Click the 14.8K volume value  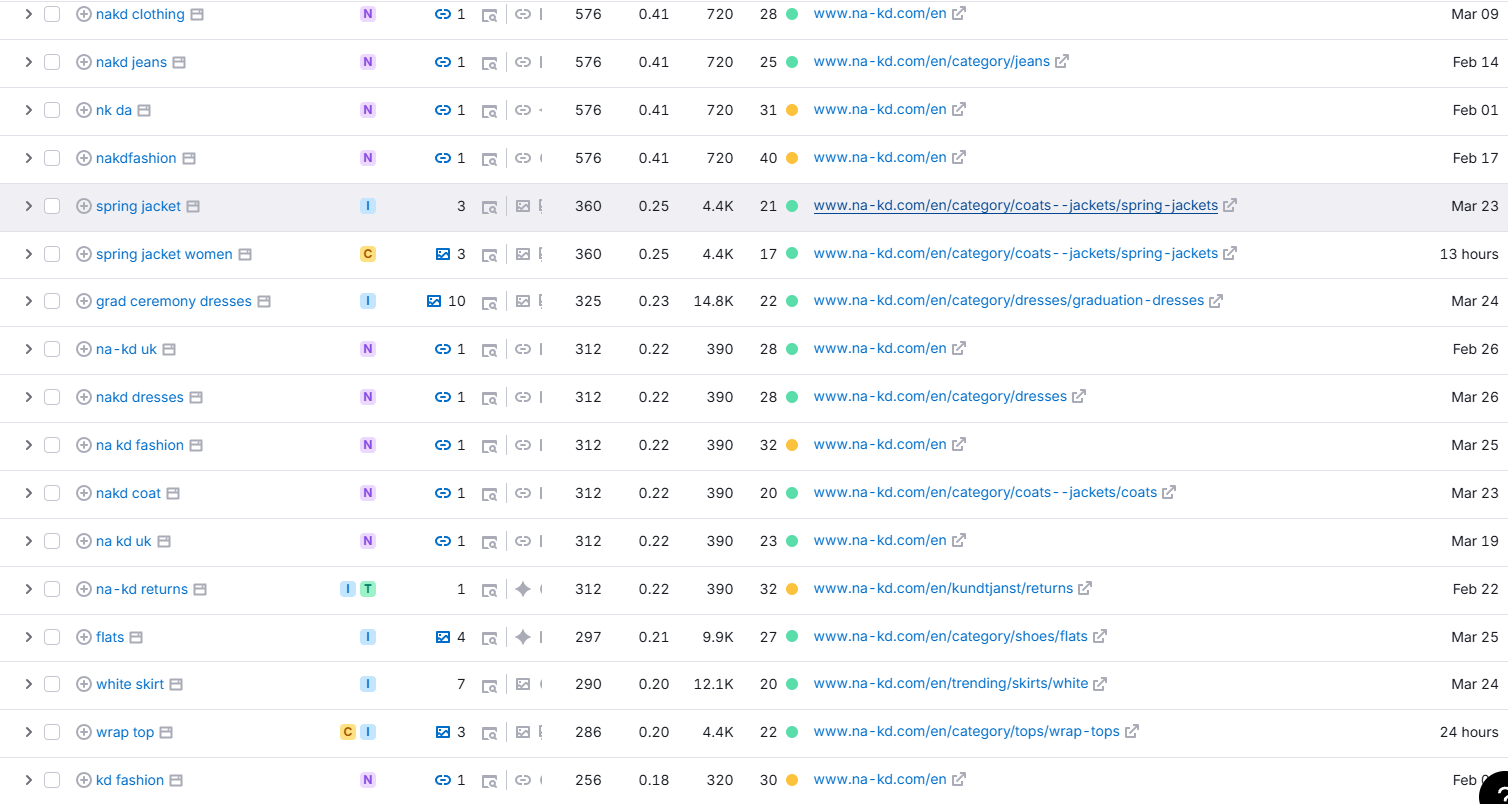click(x=714, y=301)
